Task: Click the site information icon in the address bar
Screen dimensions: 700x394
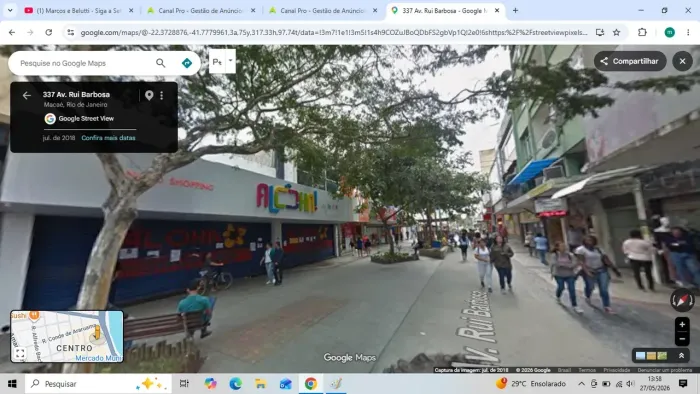Action: 71,32
